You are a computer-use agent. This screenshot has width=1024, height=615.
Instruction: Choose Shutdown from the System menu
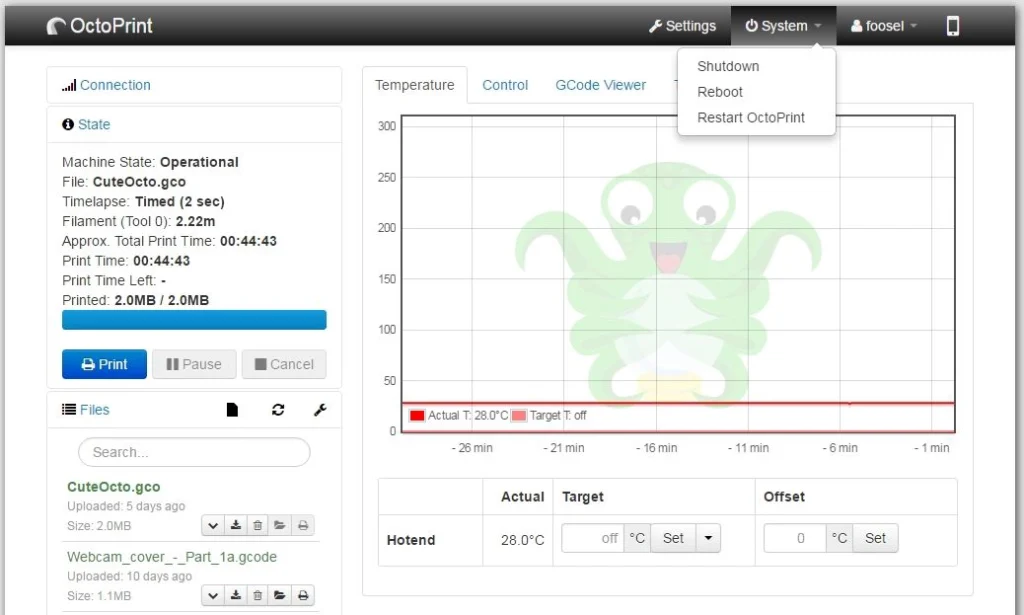click(x=728, y=66)
